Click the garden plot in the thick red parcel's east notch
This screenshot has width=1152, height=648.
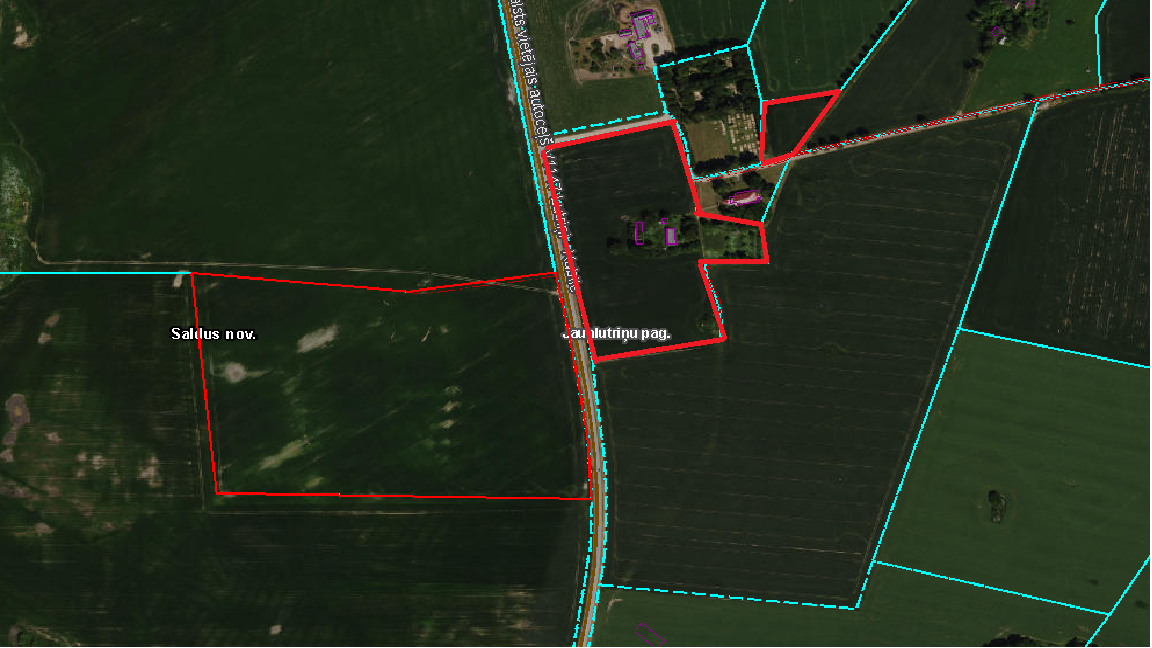[x=734, y=241]
